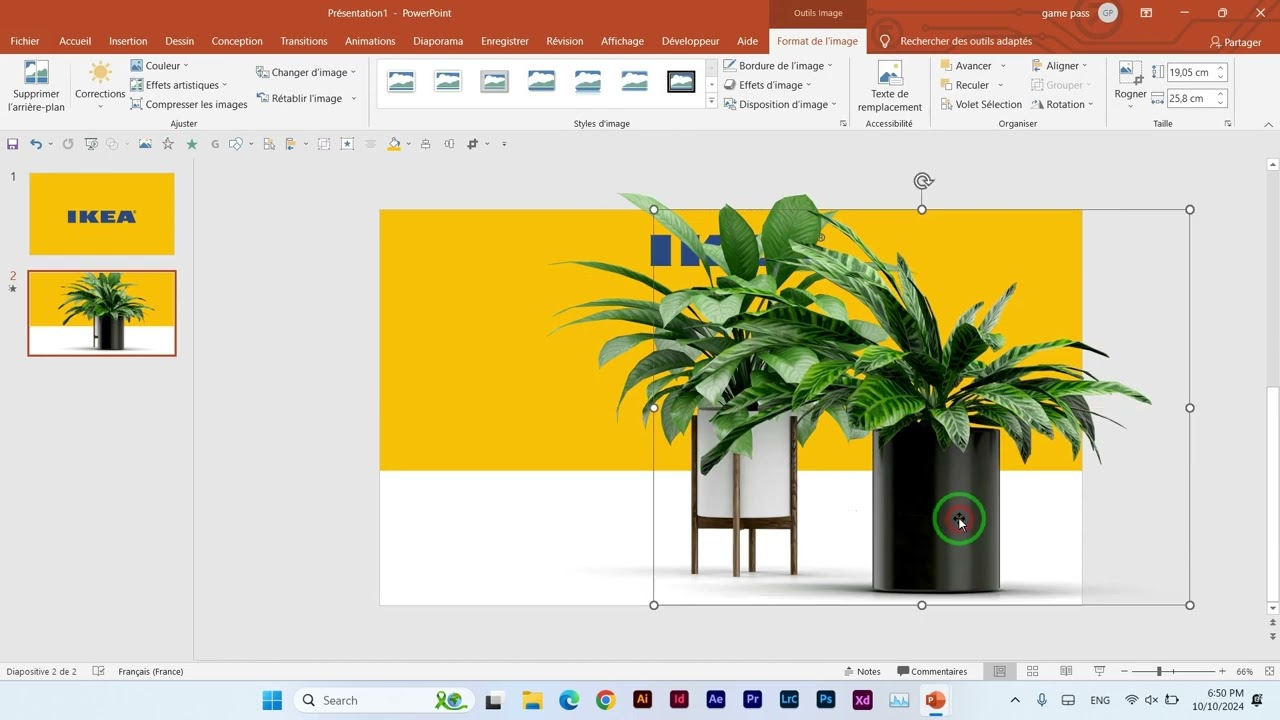
Task: Open the Corrections brightness menu
Action: point(100,86)
